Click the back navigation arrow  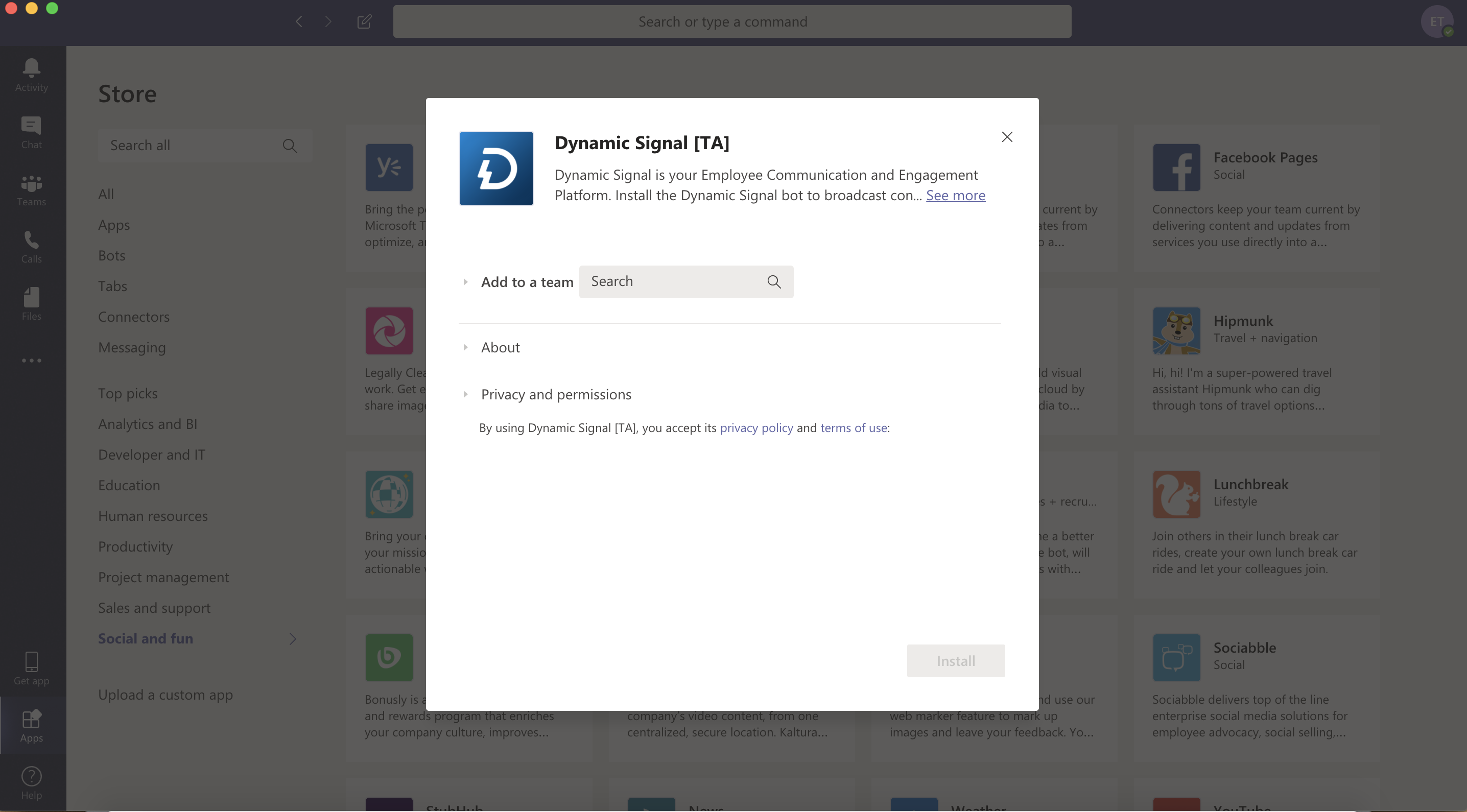click(x=299, y=21)
